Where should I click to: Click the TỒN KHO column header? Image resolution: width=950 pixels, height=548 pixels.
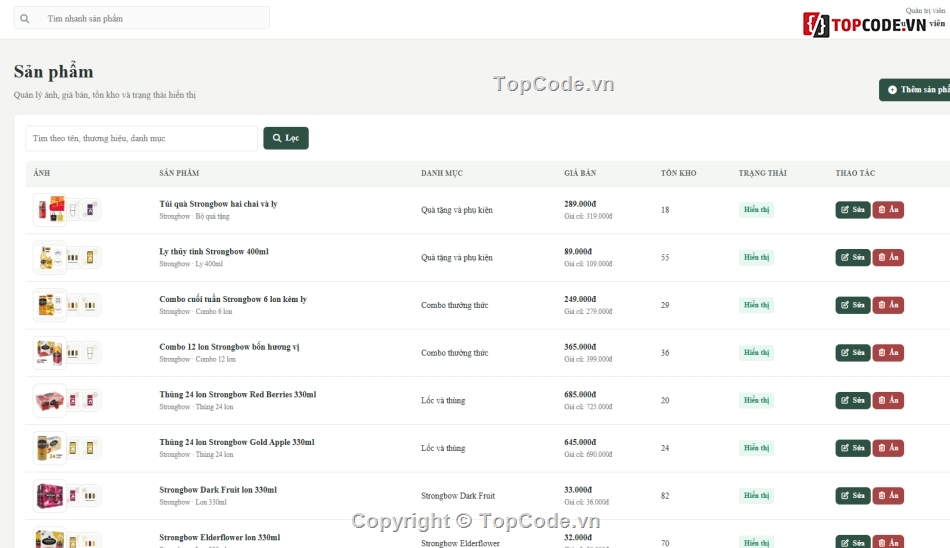point(679,173)
